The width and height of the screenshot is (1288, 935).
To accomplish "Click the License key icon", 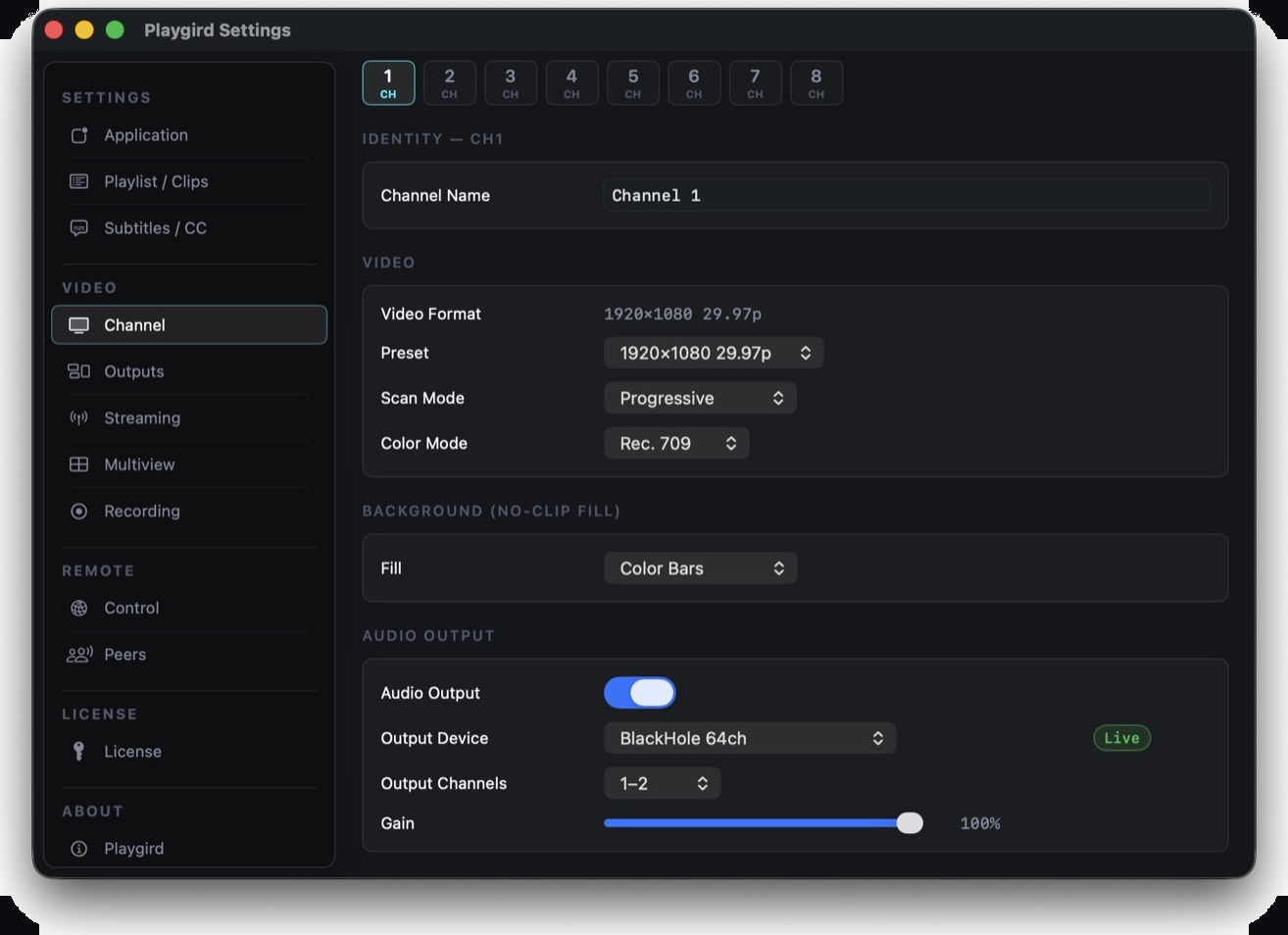I will (x=79, y=752).
